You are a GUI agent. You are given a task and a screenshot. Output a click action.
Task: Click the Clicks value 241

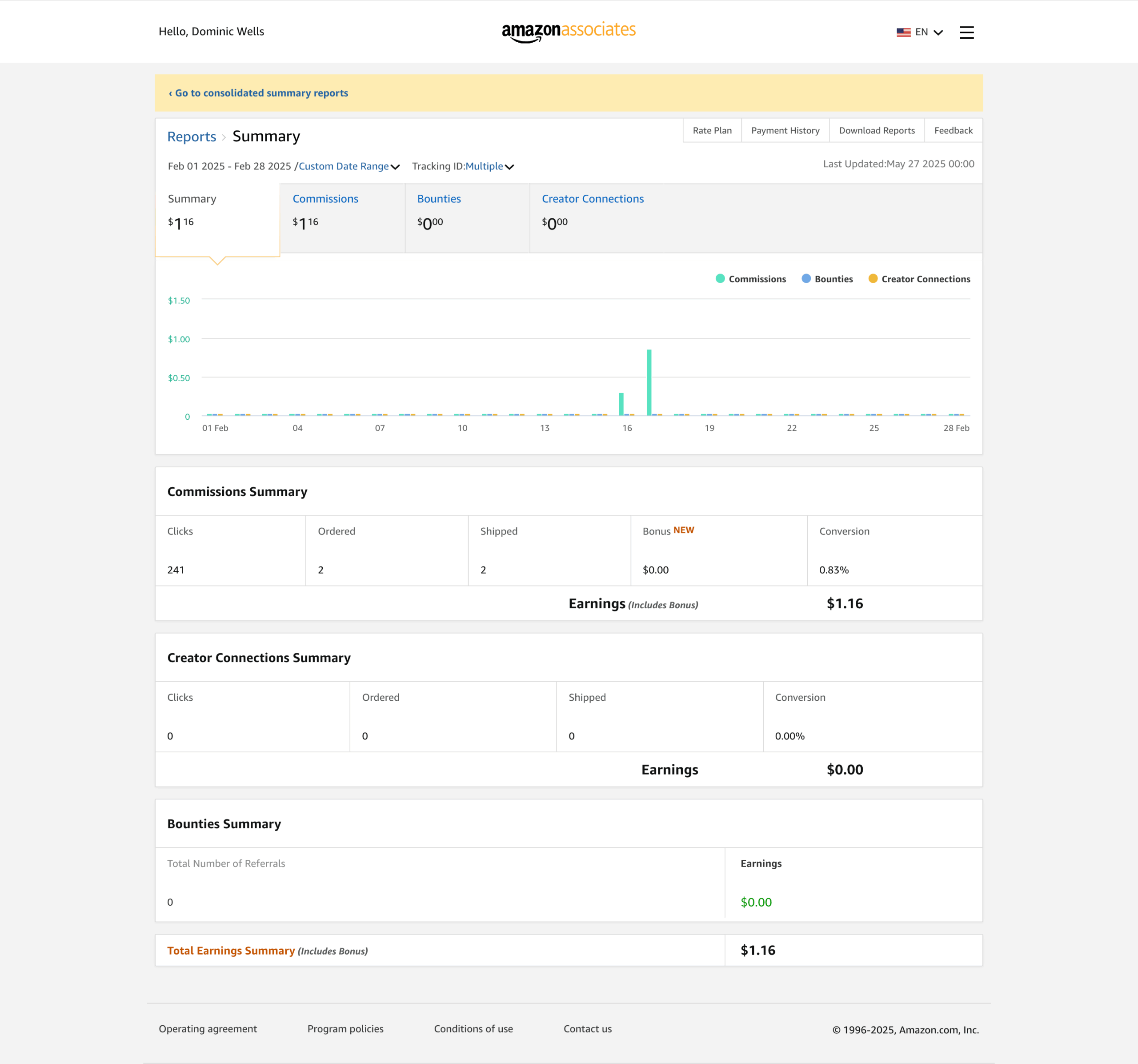click(x=176, y=570)
